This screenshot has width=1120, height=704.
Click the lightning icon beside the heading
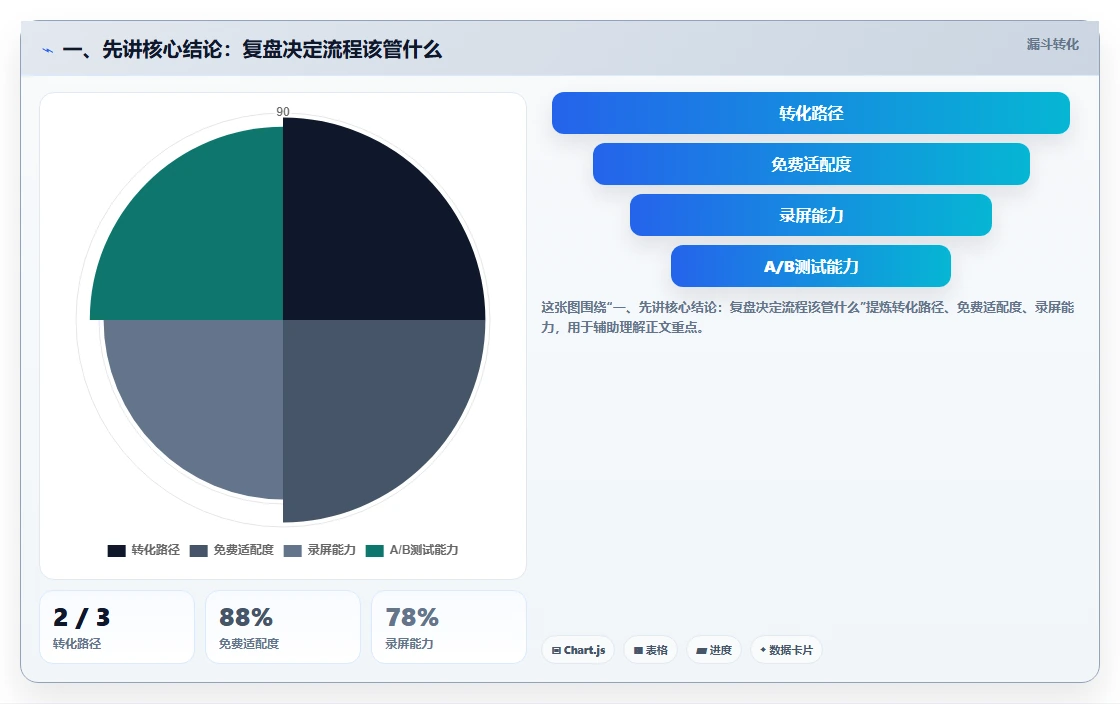pyautogui.click(x=48, y=50)
